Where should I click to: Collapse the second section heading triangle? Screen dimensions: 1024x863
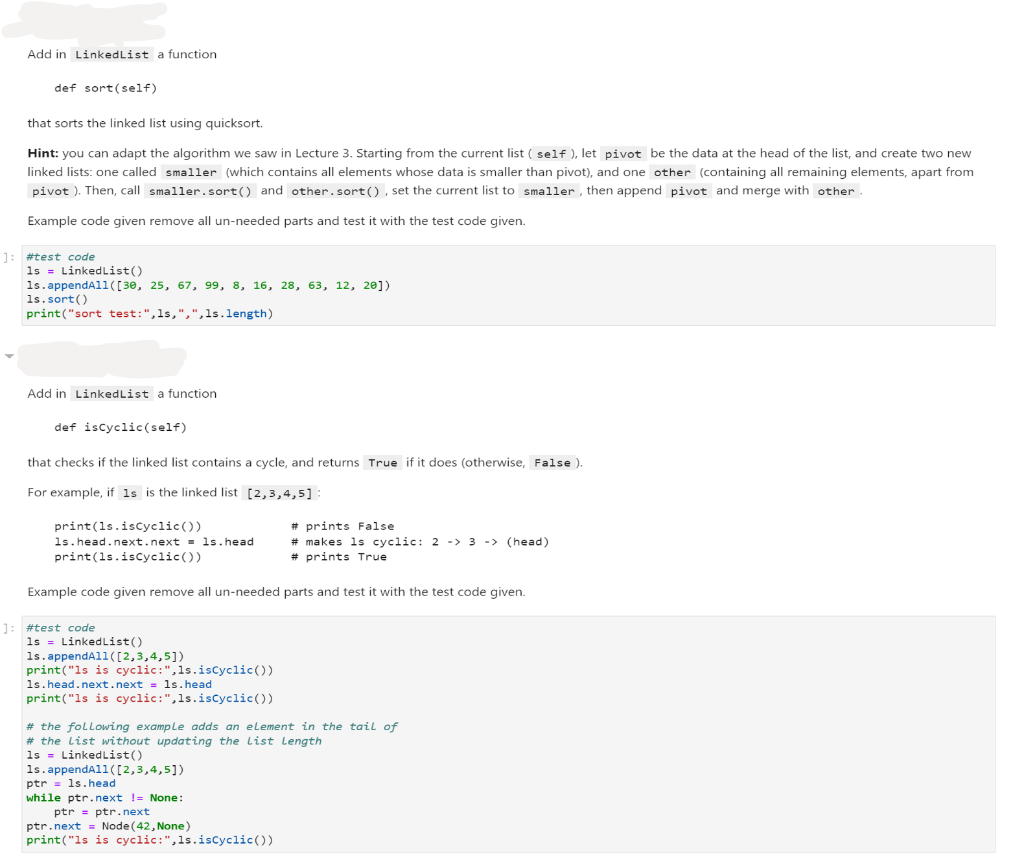8,354
